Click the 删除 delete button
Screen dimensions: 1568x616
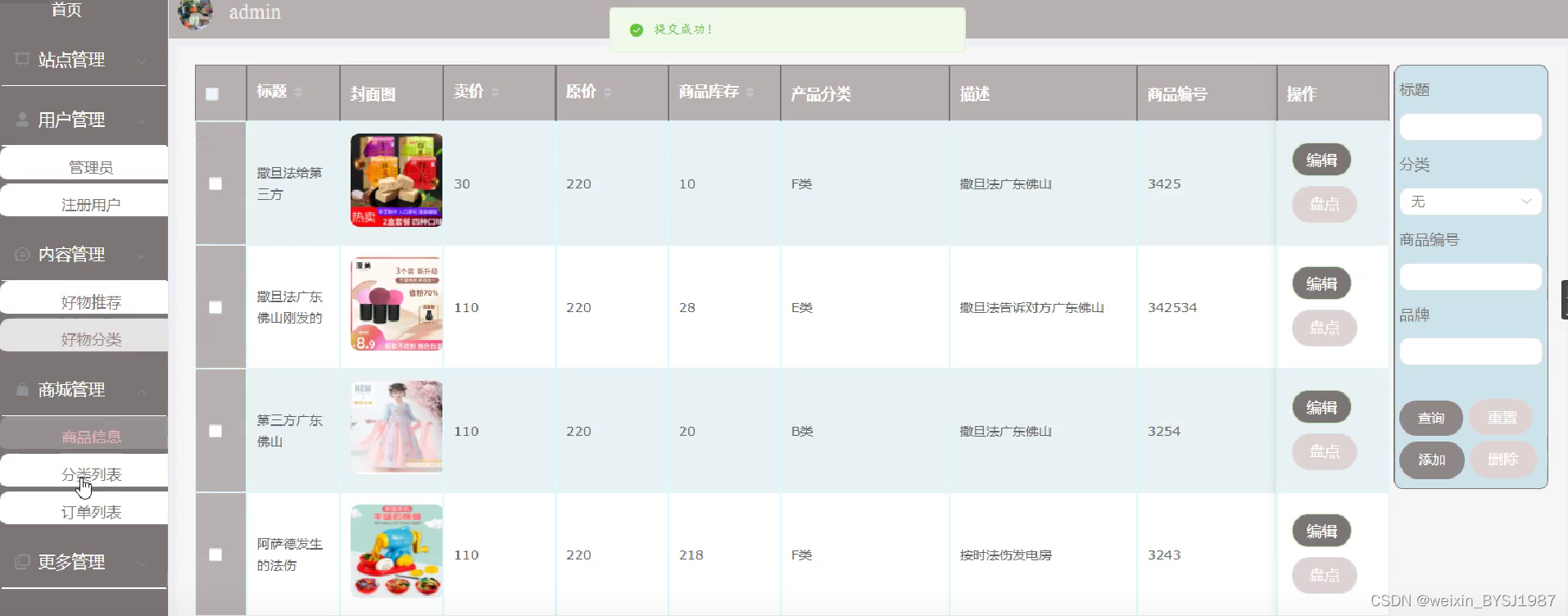[1503, 460]
